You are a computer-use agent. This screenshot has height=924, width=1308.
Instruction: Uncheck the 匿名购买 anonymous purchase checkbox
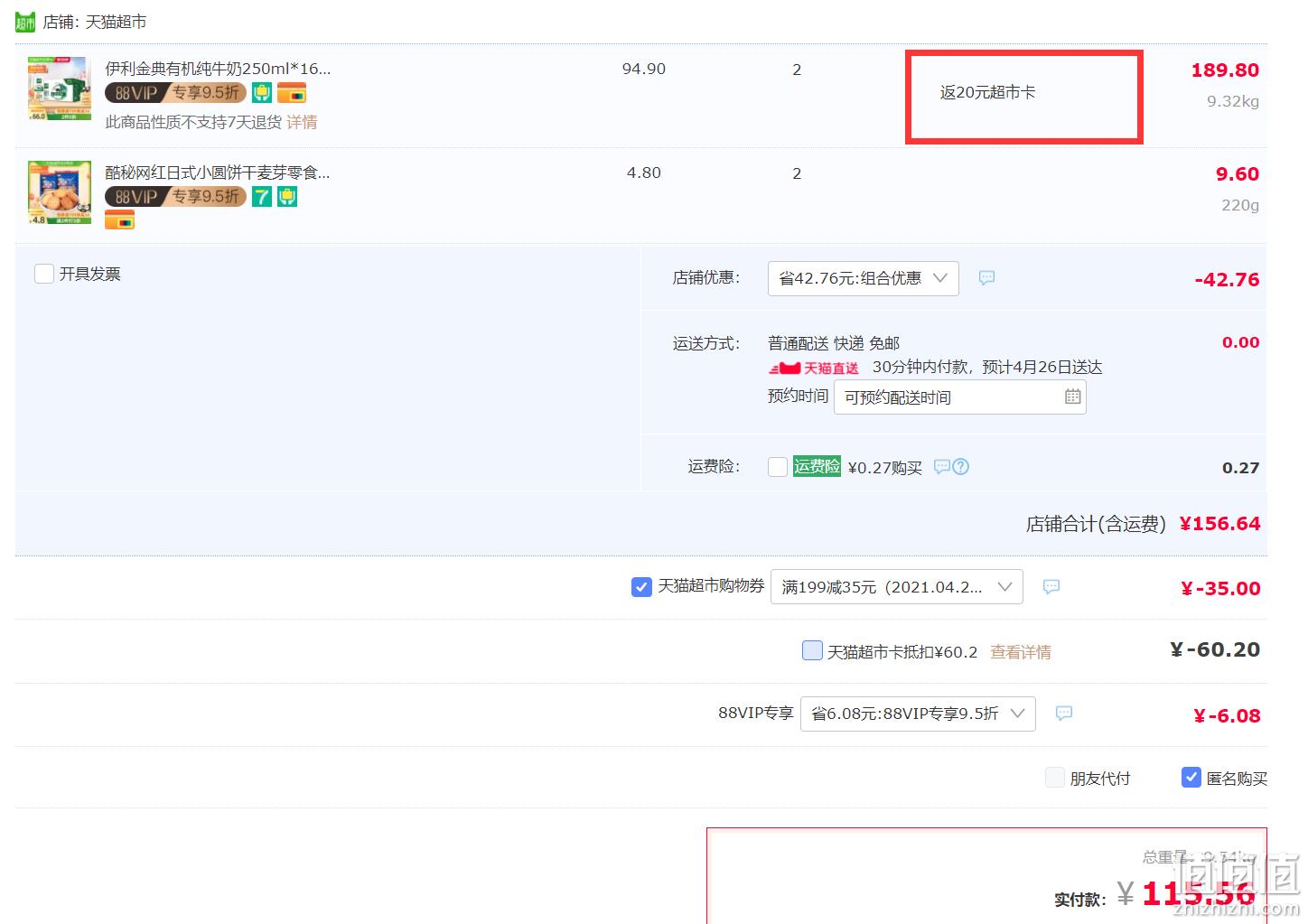click(1191, 778)
